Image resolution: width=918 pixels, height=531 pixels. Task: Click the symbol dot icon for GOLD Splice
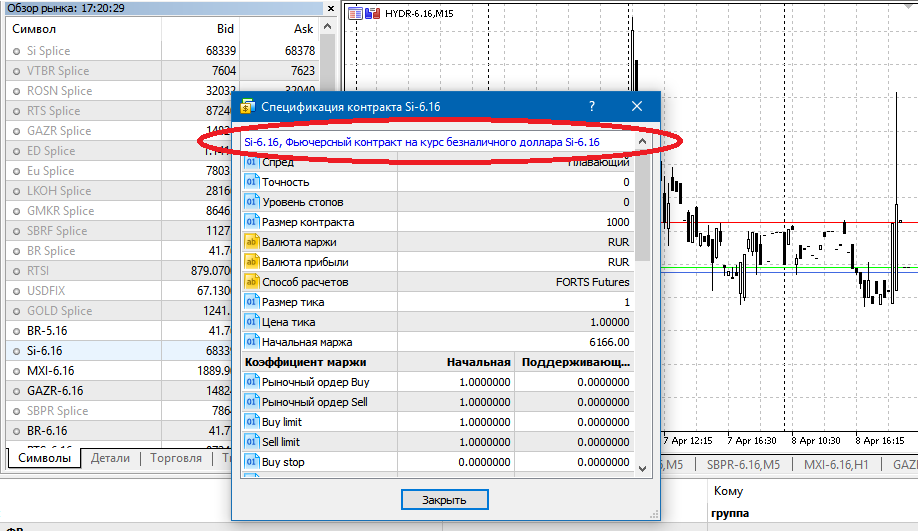16,311
